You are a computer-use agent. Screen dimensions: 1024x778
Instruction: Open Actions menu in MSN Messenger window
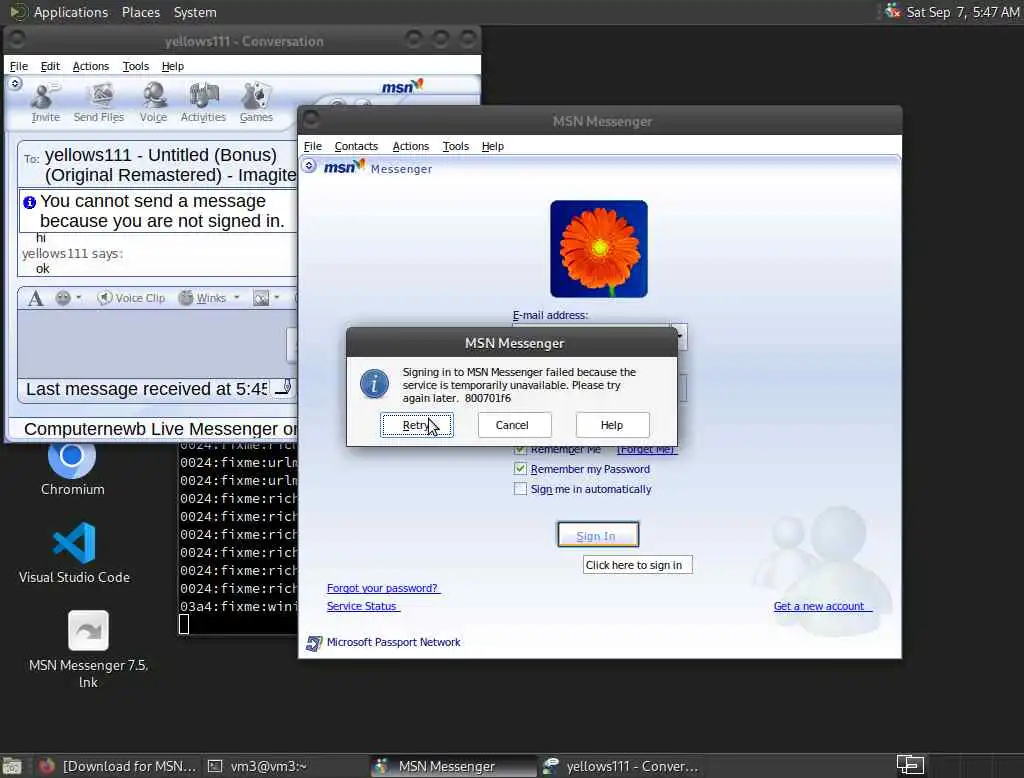tap(411, 146)
